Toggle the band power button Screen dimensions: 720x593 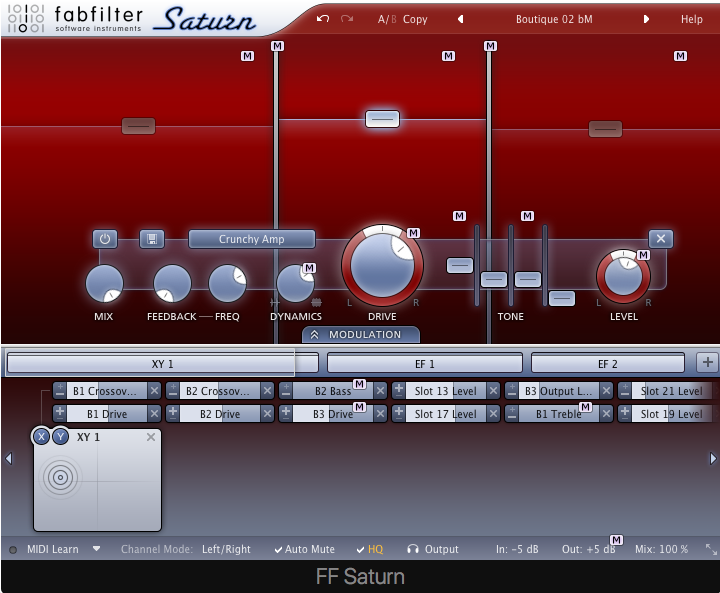point(105,239)
